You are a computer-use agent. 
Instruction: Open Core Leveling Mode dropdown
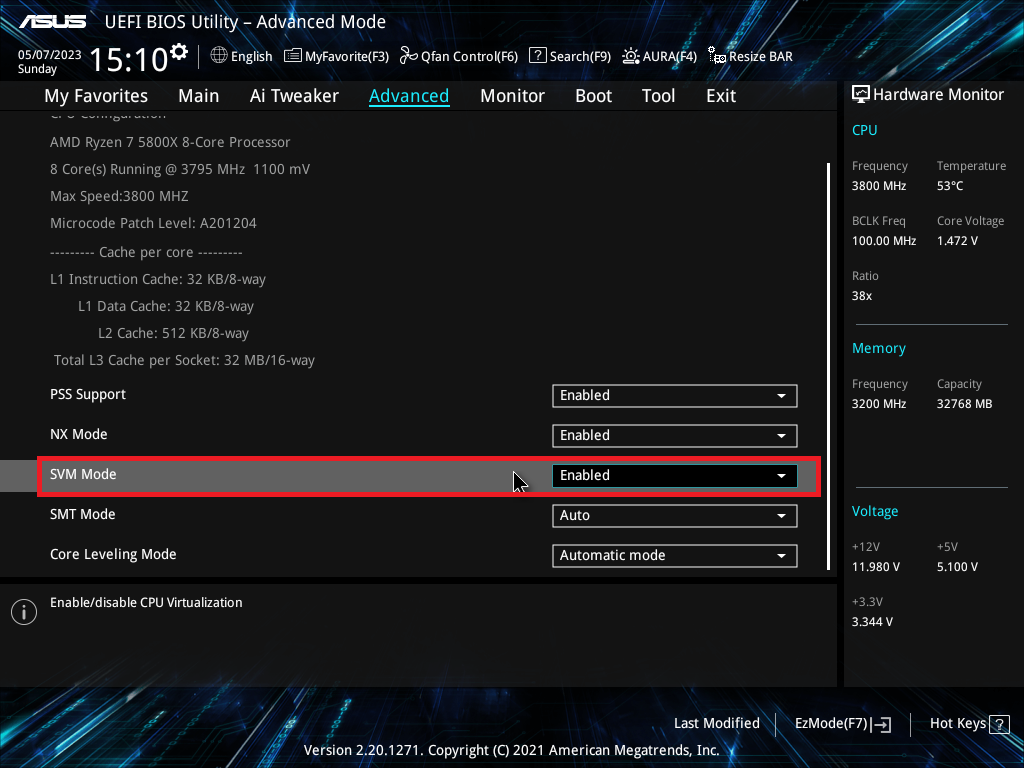675,555
